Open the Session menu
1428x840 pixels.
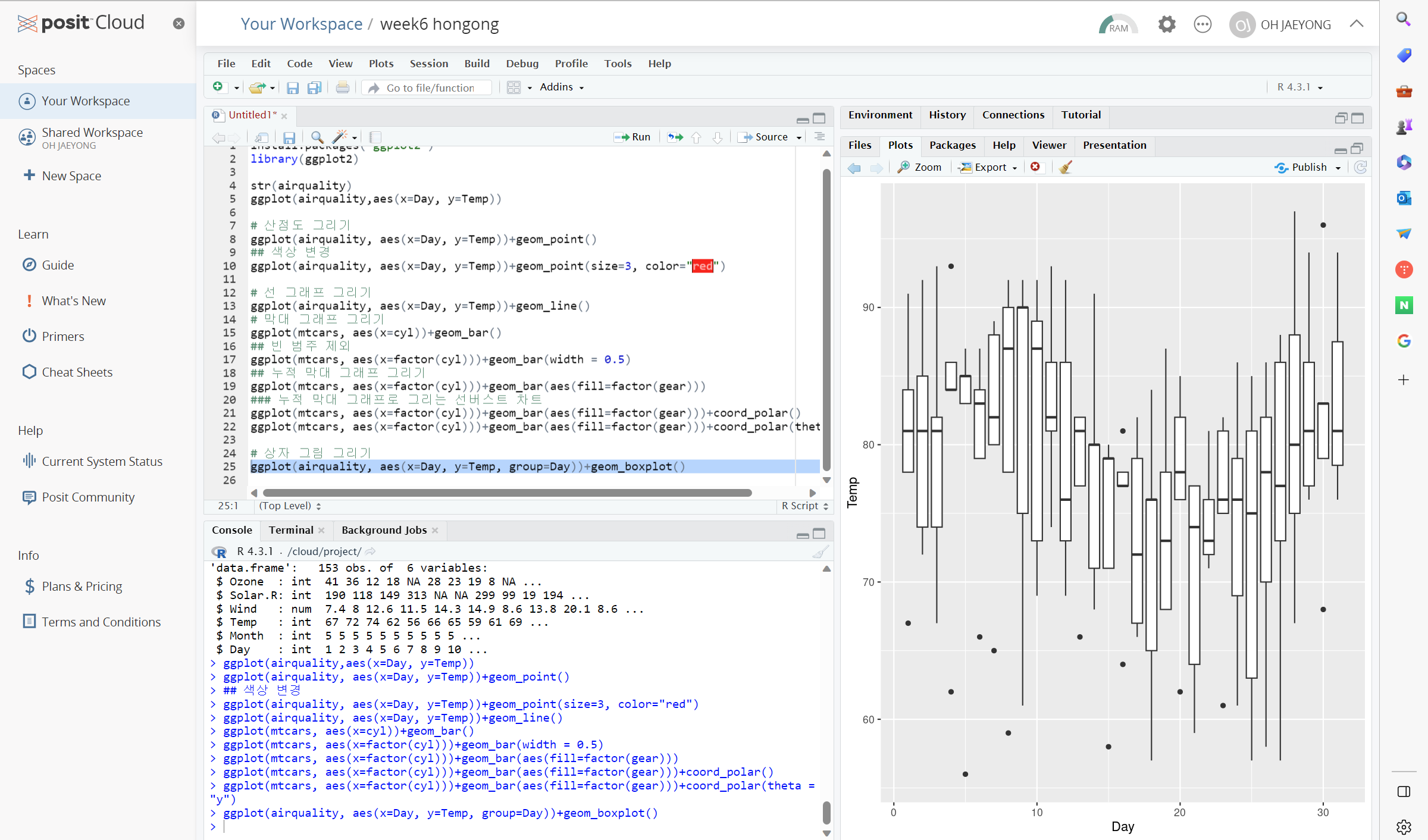(428, 64)
